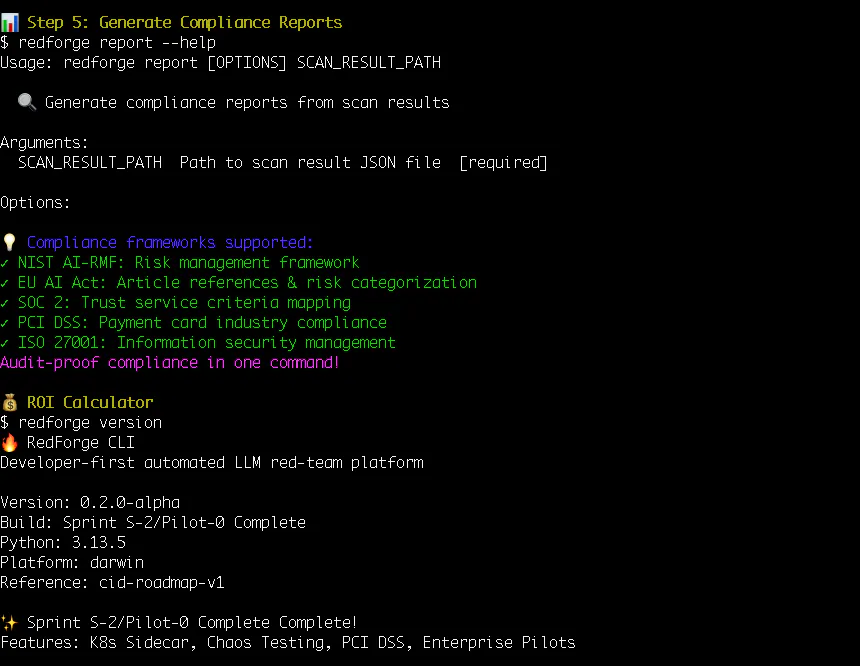Click the "Arguments:" label
Screen dimensions: 860x666
tap(44, 143)
